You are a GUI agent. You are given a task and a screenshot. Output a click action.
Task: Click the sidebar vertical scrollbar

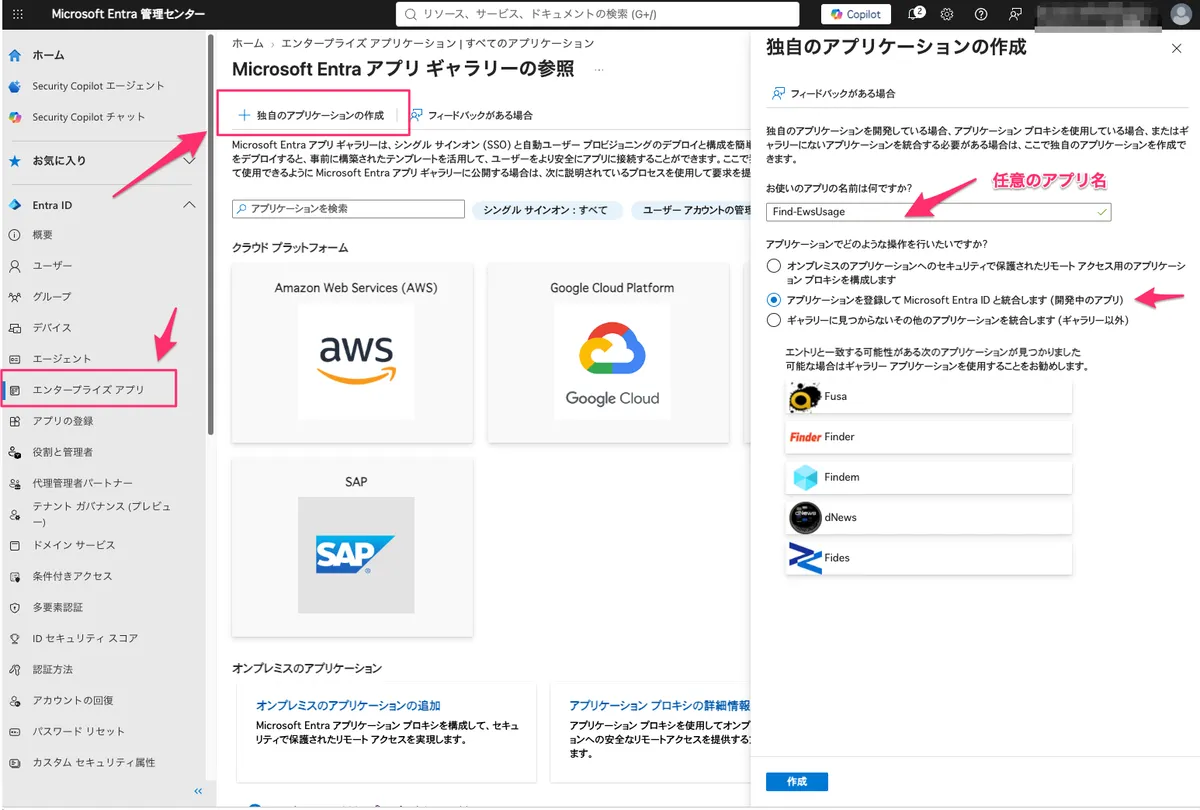211,235
